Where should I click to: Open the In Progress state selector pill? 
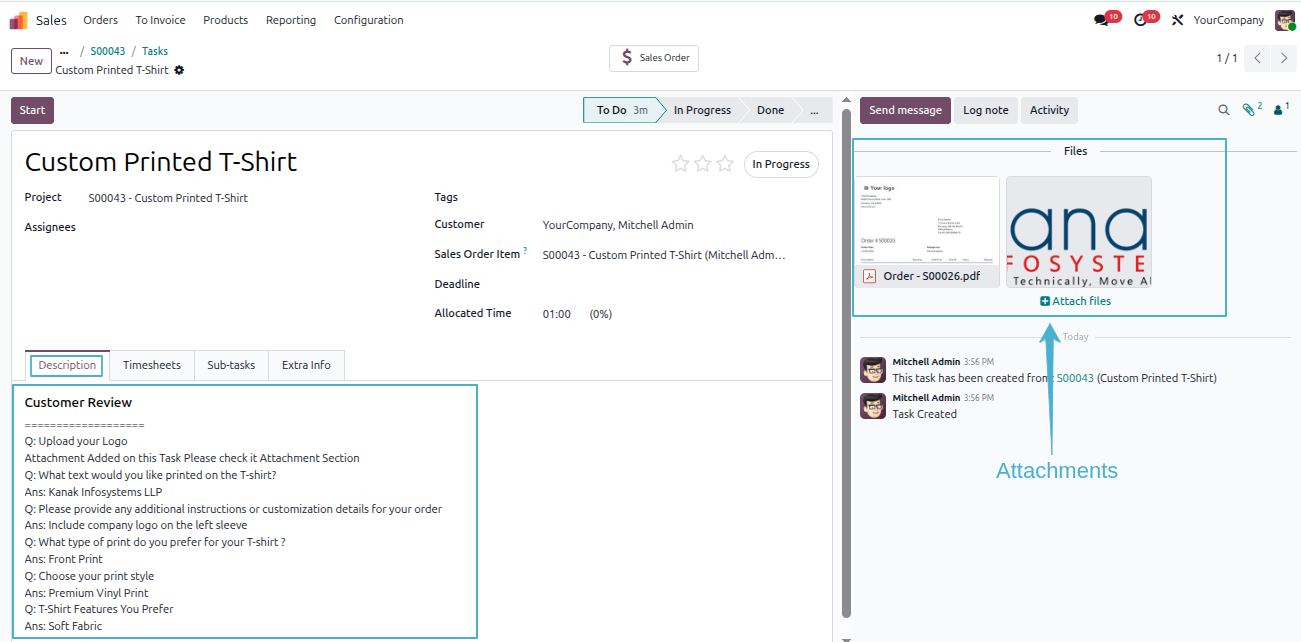click(781, 164)
